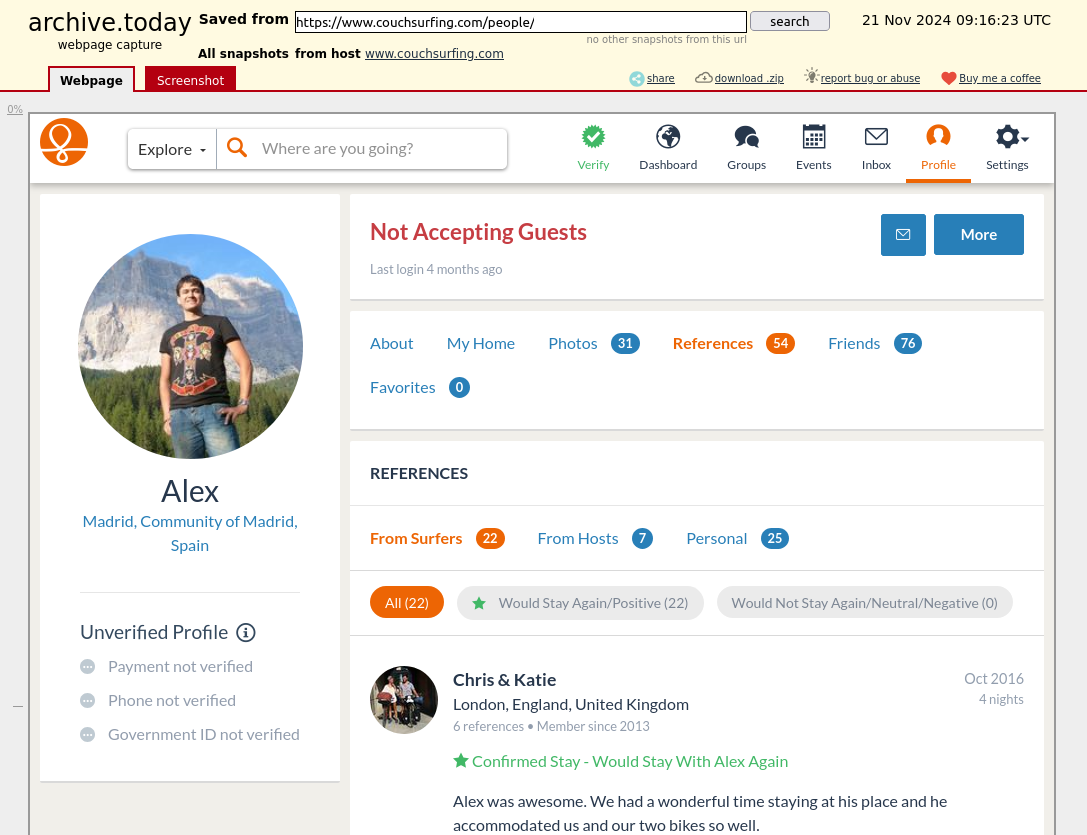Viewport: 1087px width, 835px height.
Task: Open the About profile tab
Action: 392,343
